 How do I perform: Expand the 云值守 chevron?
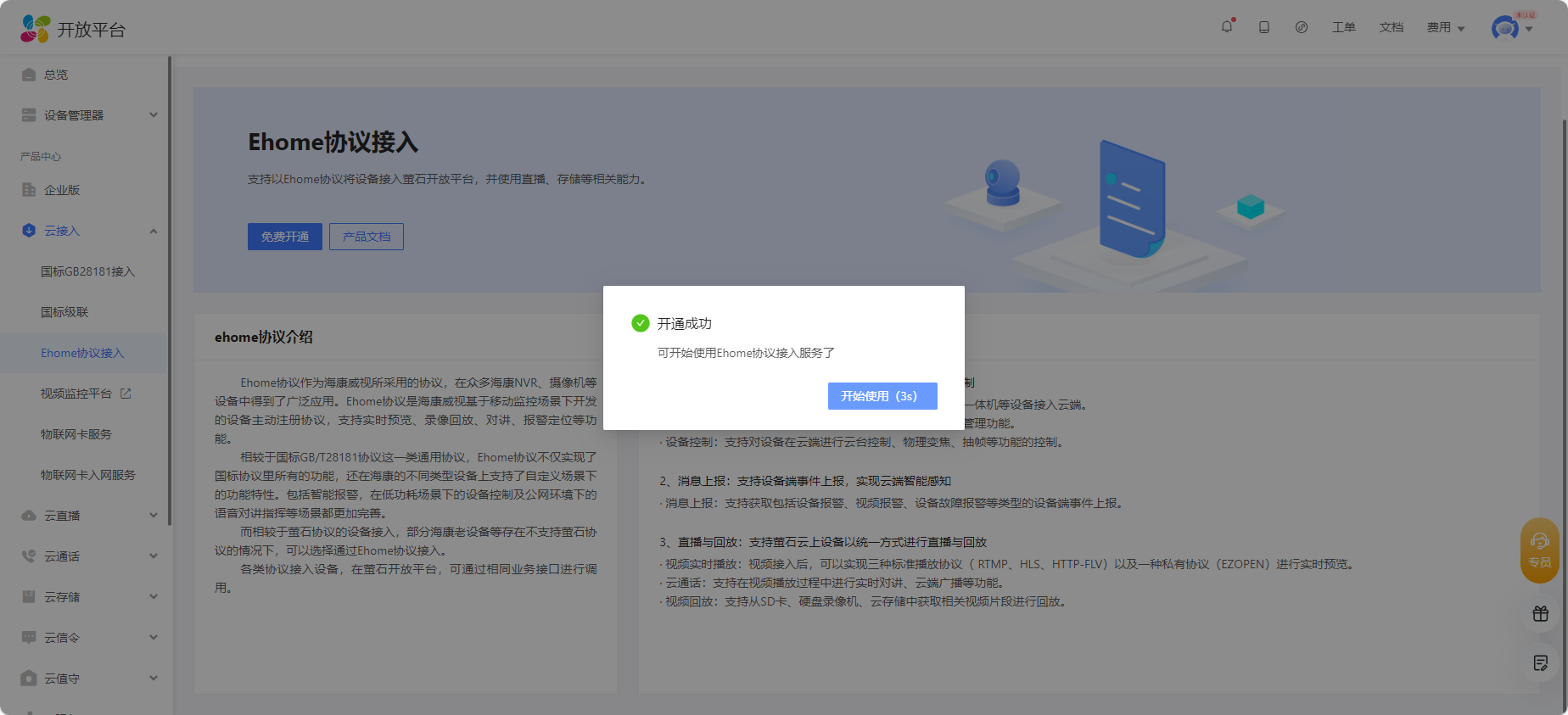click(154, 679)
